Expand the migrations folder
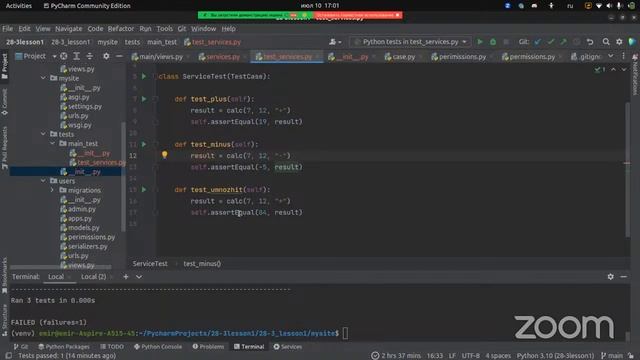This screenshot has width=640, height=360. tap(52, 190)
